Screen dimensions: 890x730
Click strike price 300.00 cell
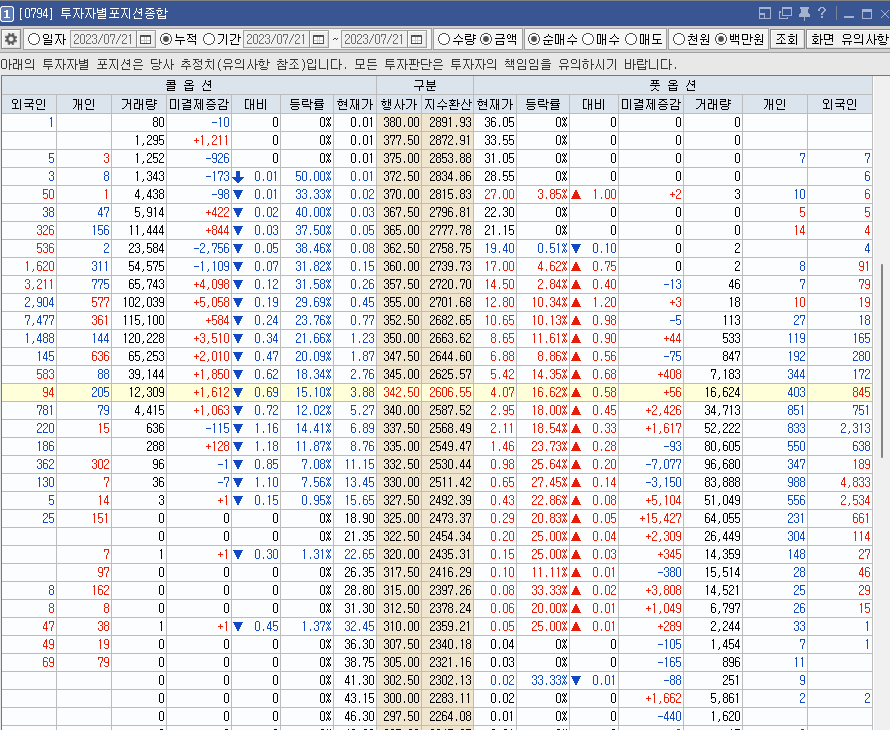point(401,698)
